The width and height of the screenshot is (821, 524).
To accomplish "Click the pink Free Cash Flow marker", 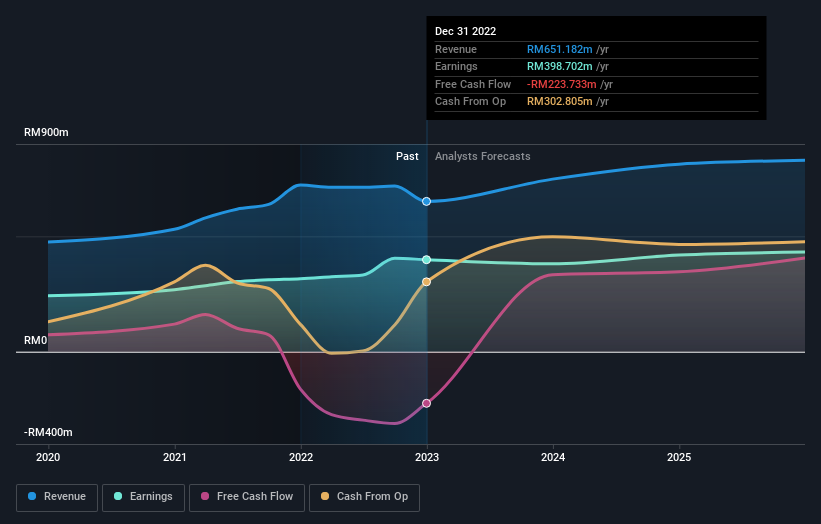I will pos(427,403).
